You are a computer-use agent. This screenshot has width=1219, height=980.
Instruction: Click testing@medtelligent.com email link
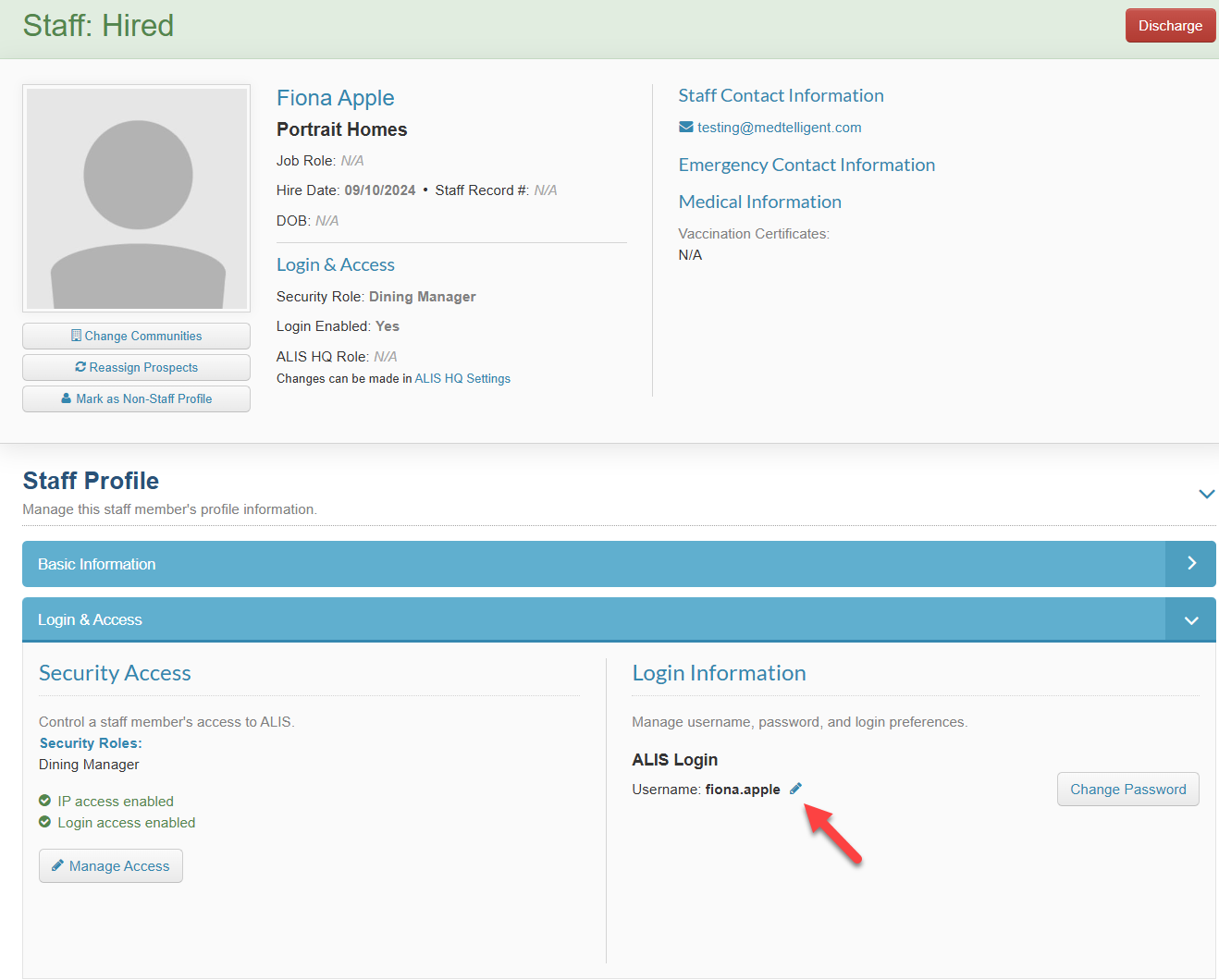[x=779, y=127]
